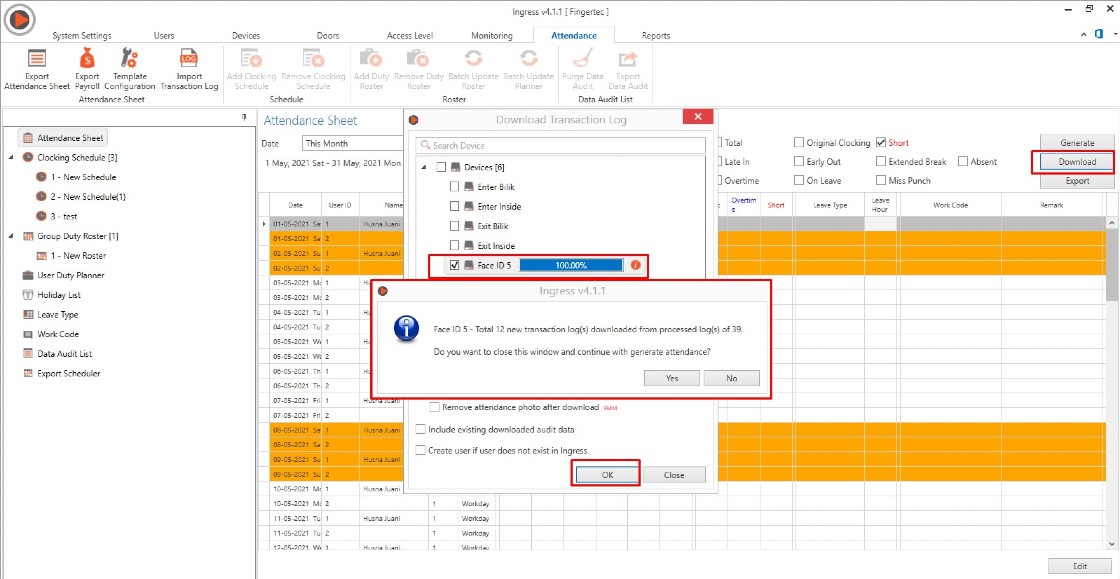Switch to Doors tab
1120x579 pixels.
tap(328, 36)
